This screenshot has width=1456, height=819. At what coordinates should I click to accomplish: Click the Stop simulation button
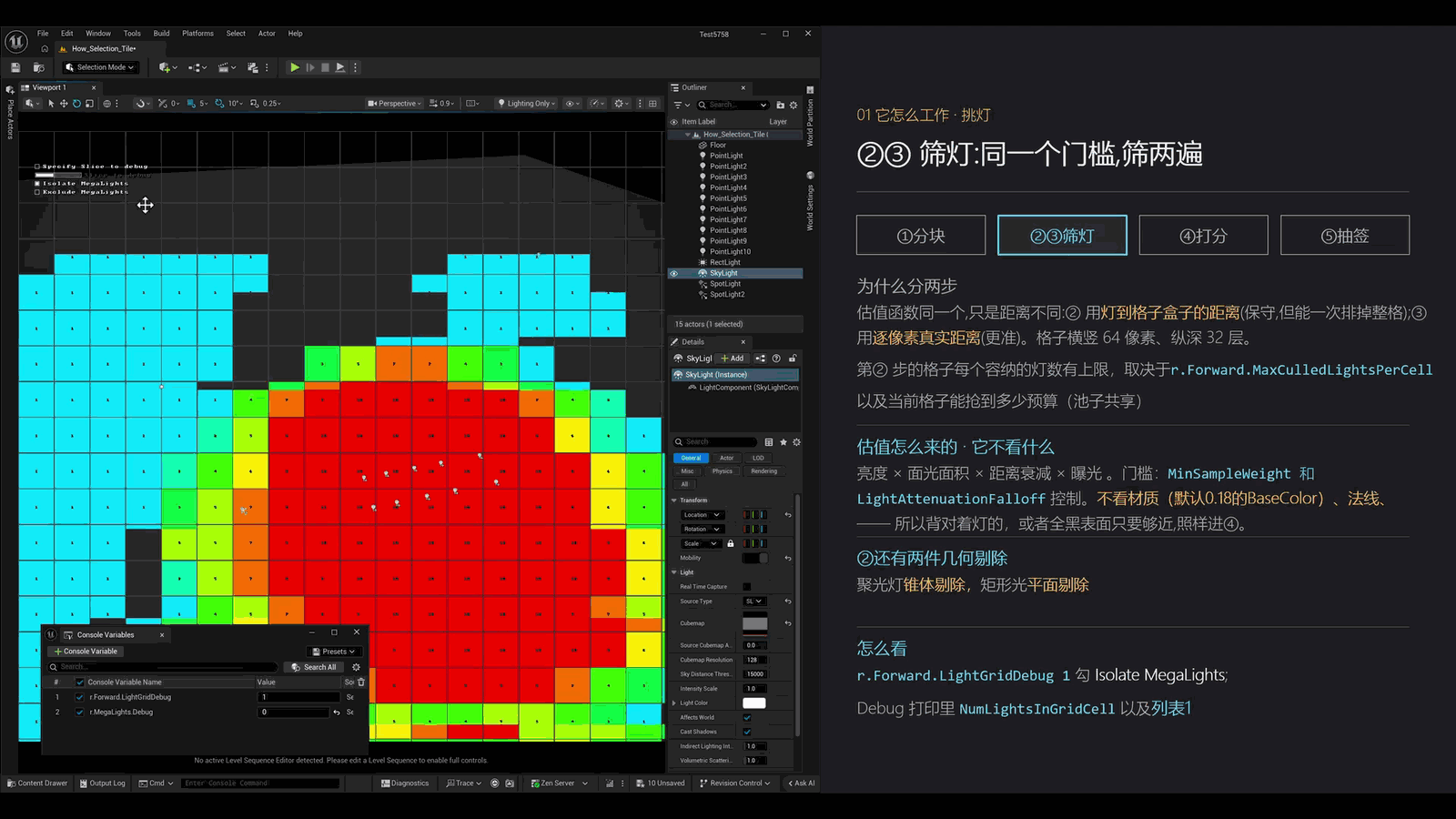point(325,67)
